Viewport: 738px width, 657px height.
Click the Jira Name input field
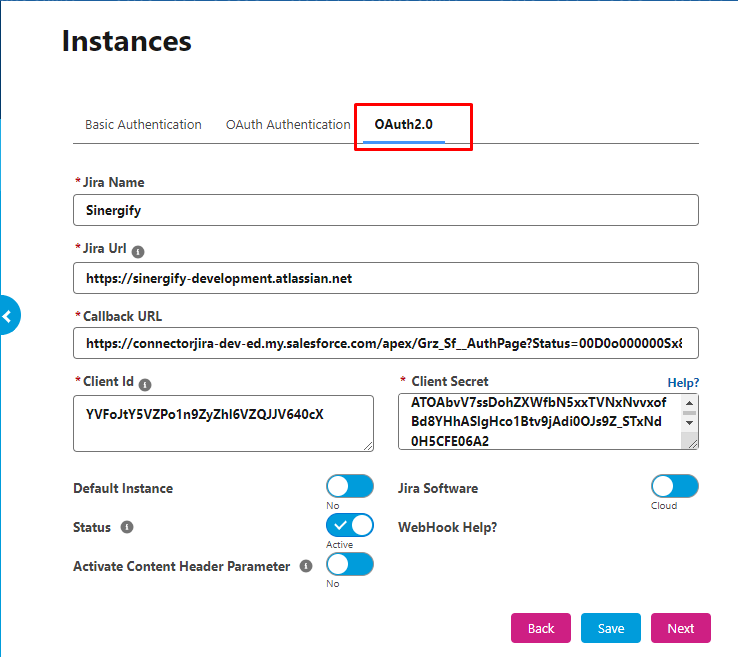(x=386, y=210)
